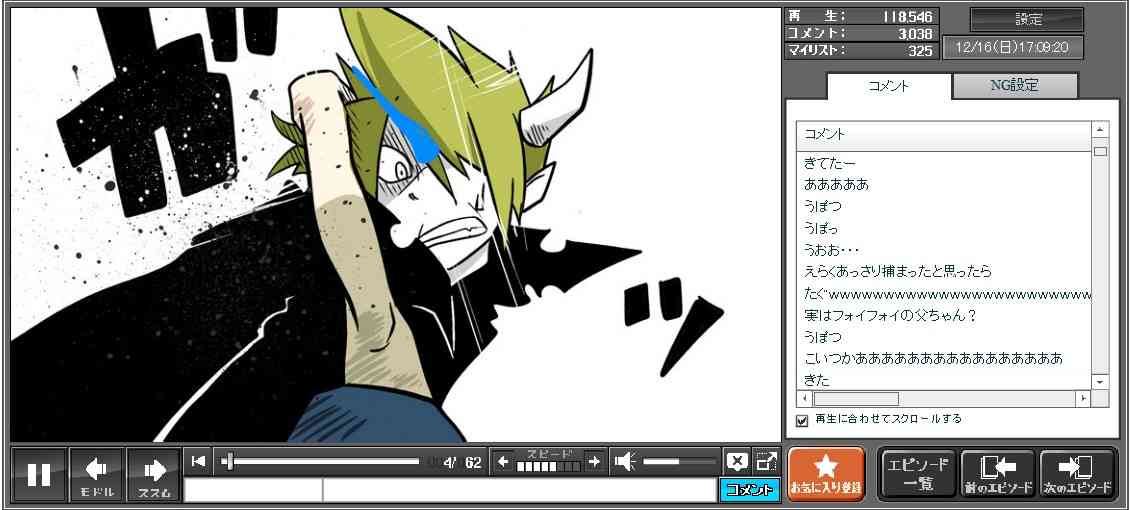
Task: Mute audio using the speaker icon
Action: coord(625,461)
